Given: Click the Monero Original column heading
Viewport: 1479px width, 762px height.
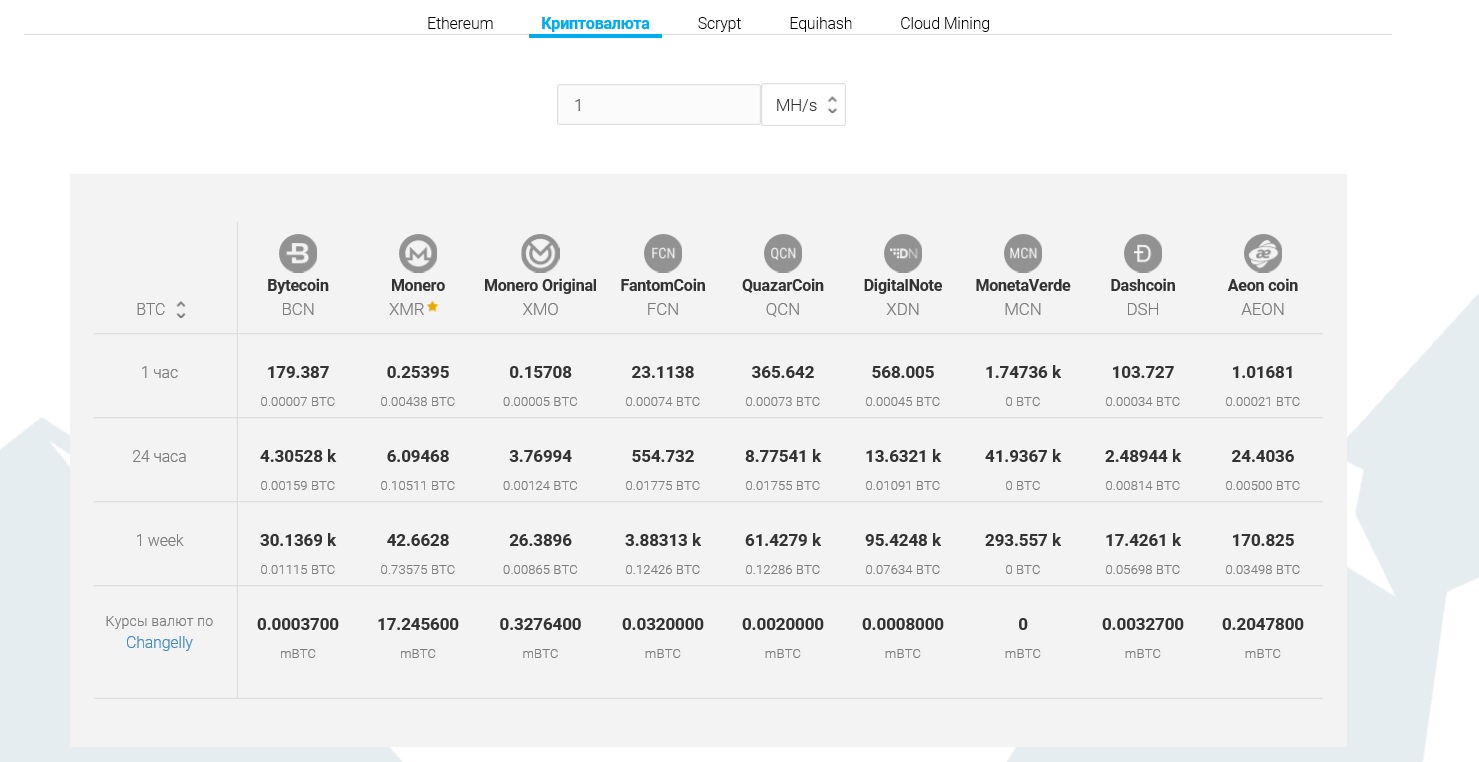Looking at the screenshot, I should pyautogui.click(x=540, y=285).
